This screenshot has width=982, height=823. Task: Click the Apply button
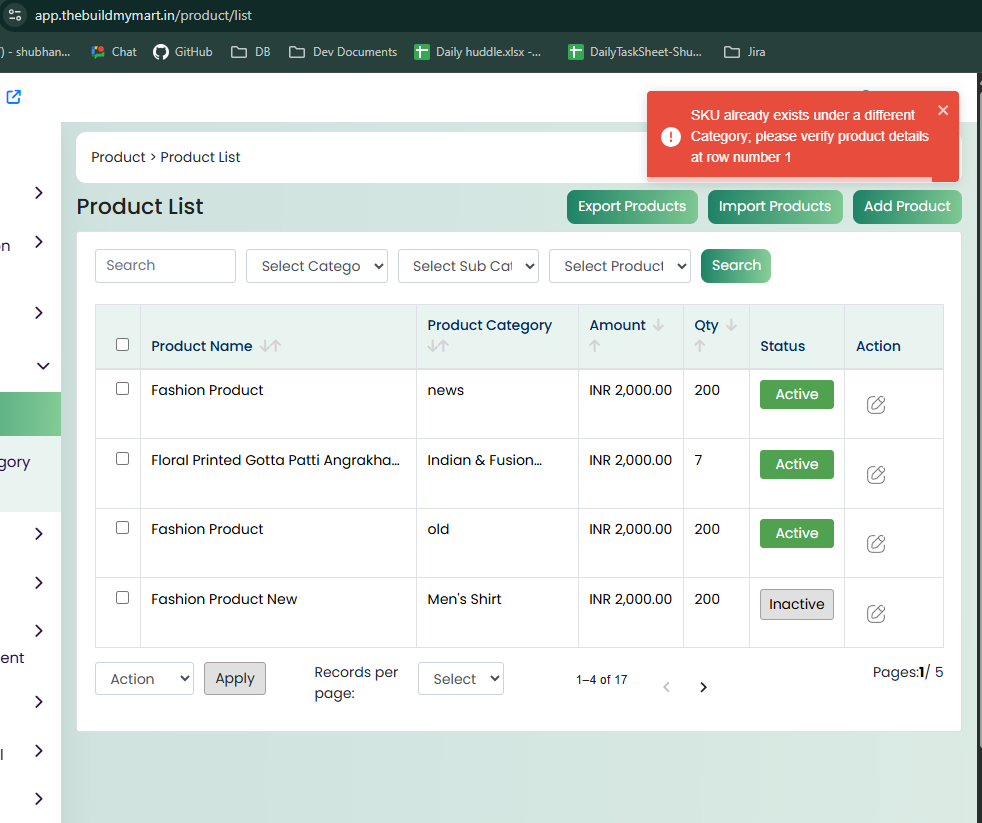(x=235, y=679)
